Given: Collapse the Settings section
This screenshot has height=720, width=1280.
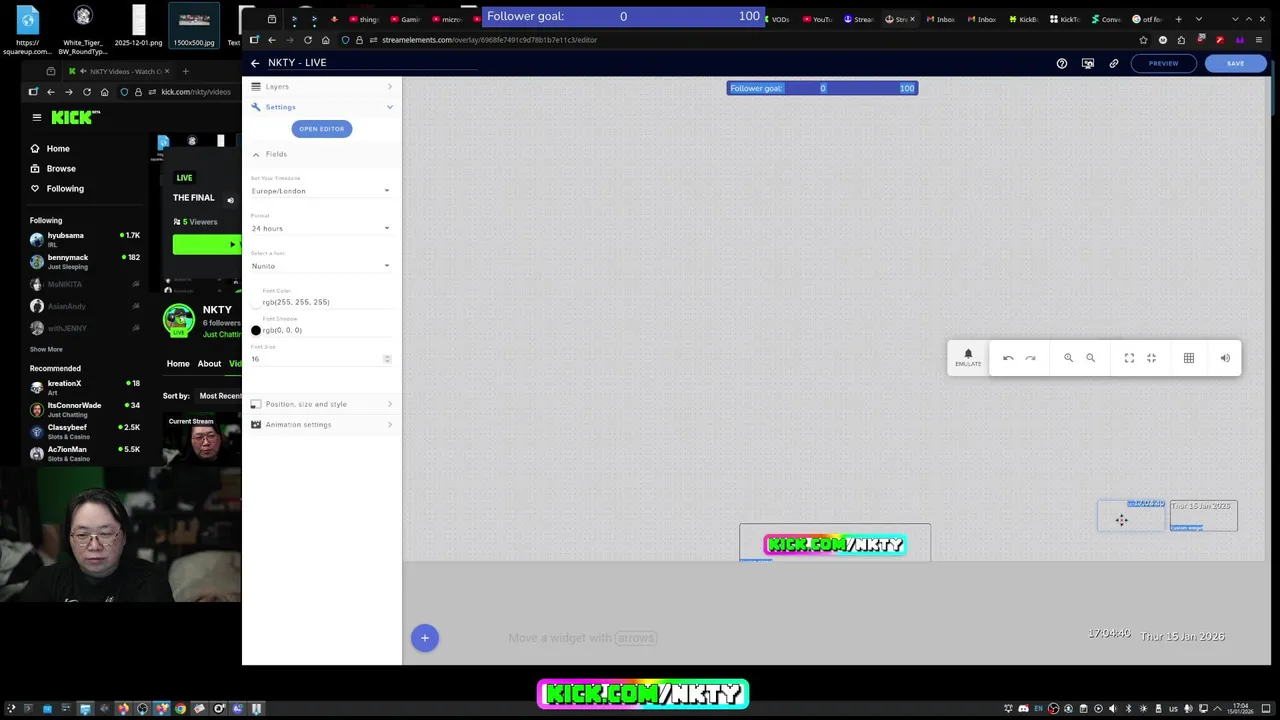Looking at the screenshot, I should click(390, 107).
